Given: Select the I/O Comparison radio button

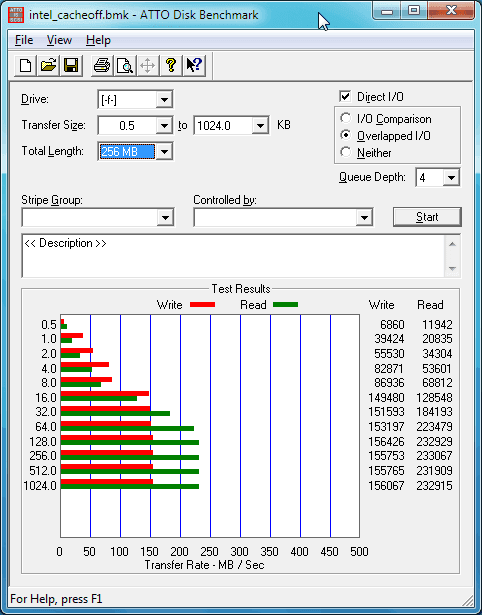Looking at the screenshot, I should point(346,118).
